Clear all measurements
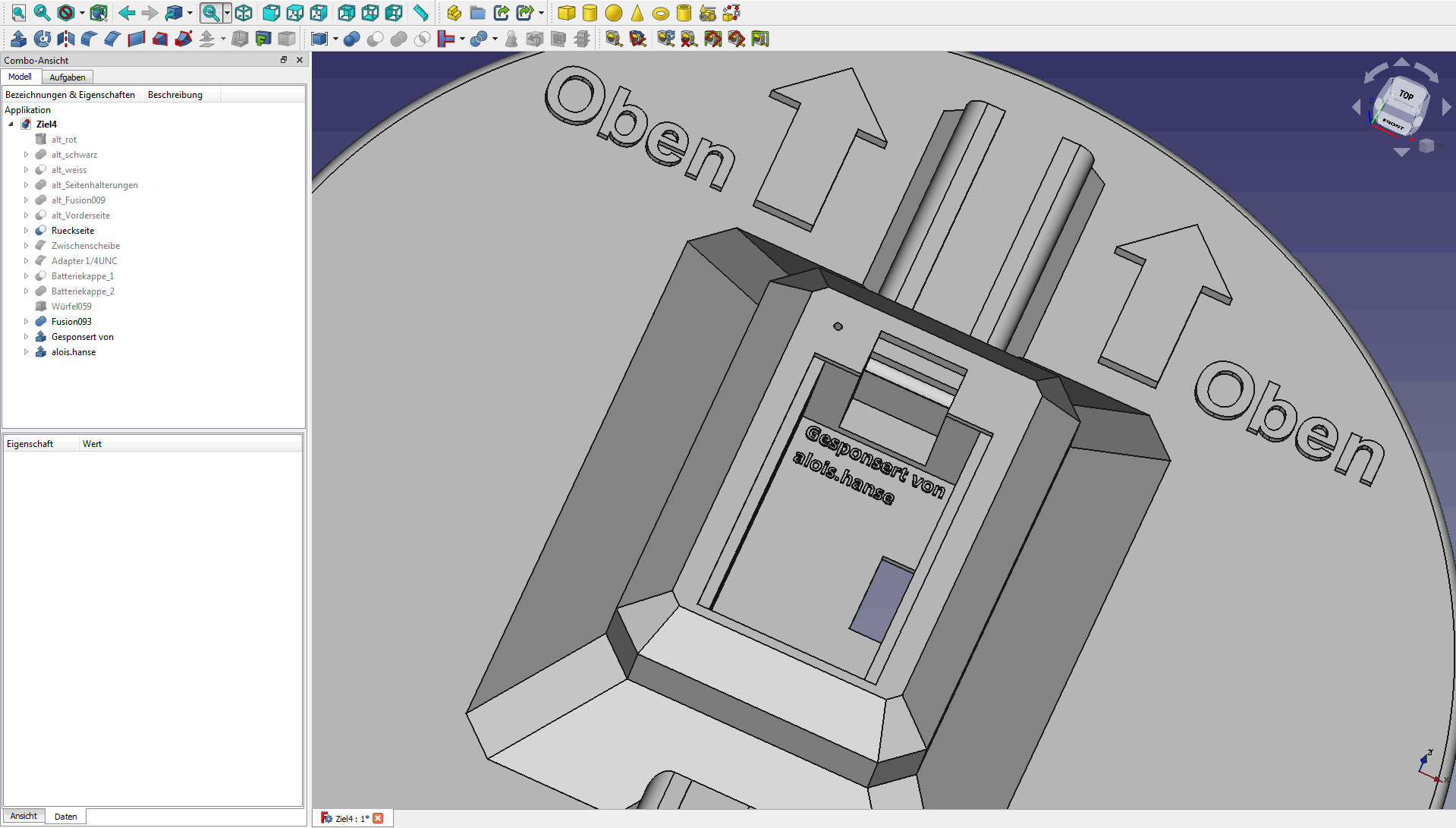This screenshot has width=1456, height=828. [x=689, y=39]
